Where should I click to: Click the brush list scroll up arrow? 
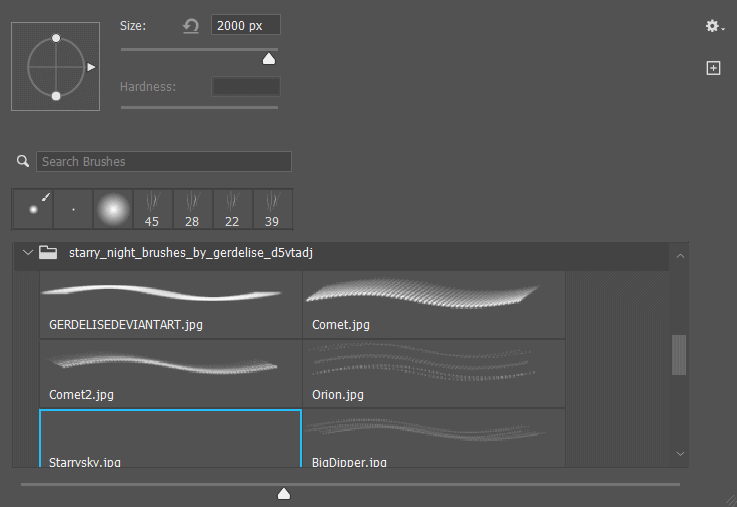(680, 256)
